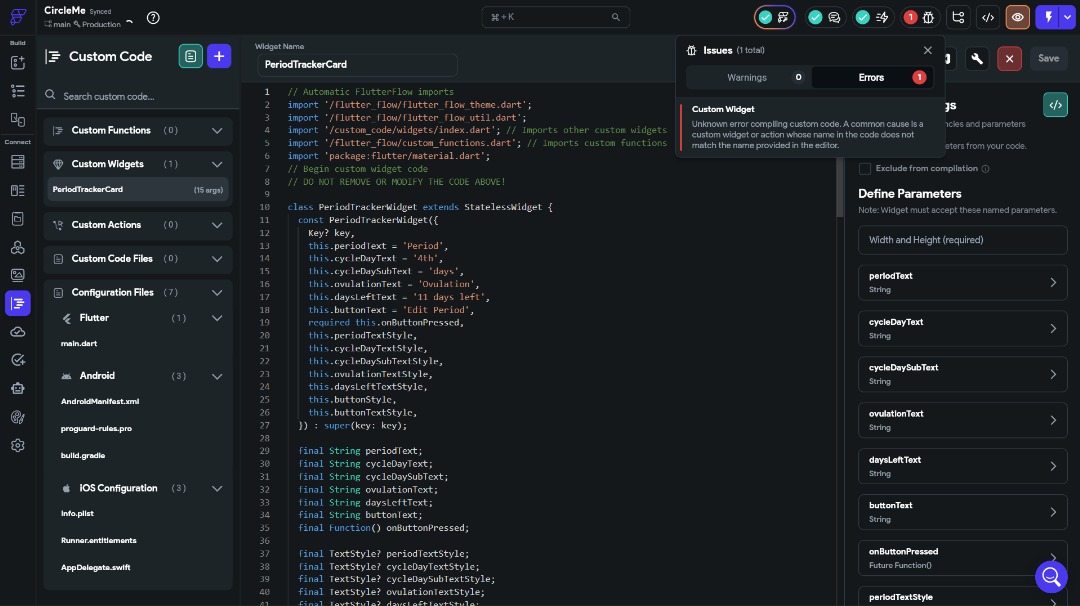The height and width of the screenshot is (606, 1080).
Task: Click the Save button
Action: click(x=1048, y=58)
